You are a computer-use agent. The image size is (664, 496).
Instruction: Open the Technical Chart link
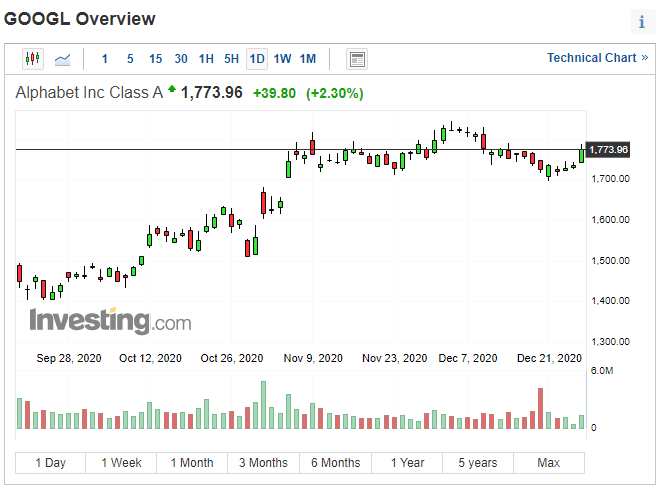point(597,58)
